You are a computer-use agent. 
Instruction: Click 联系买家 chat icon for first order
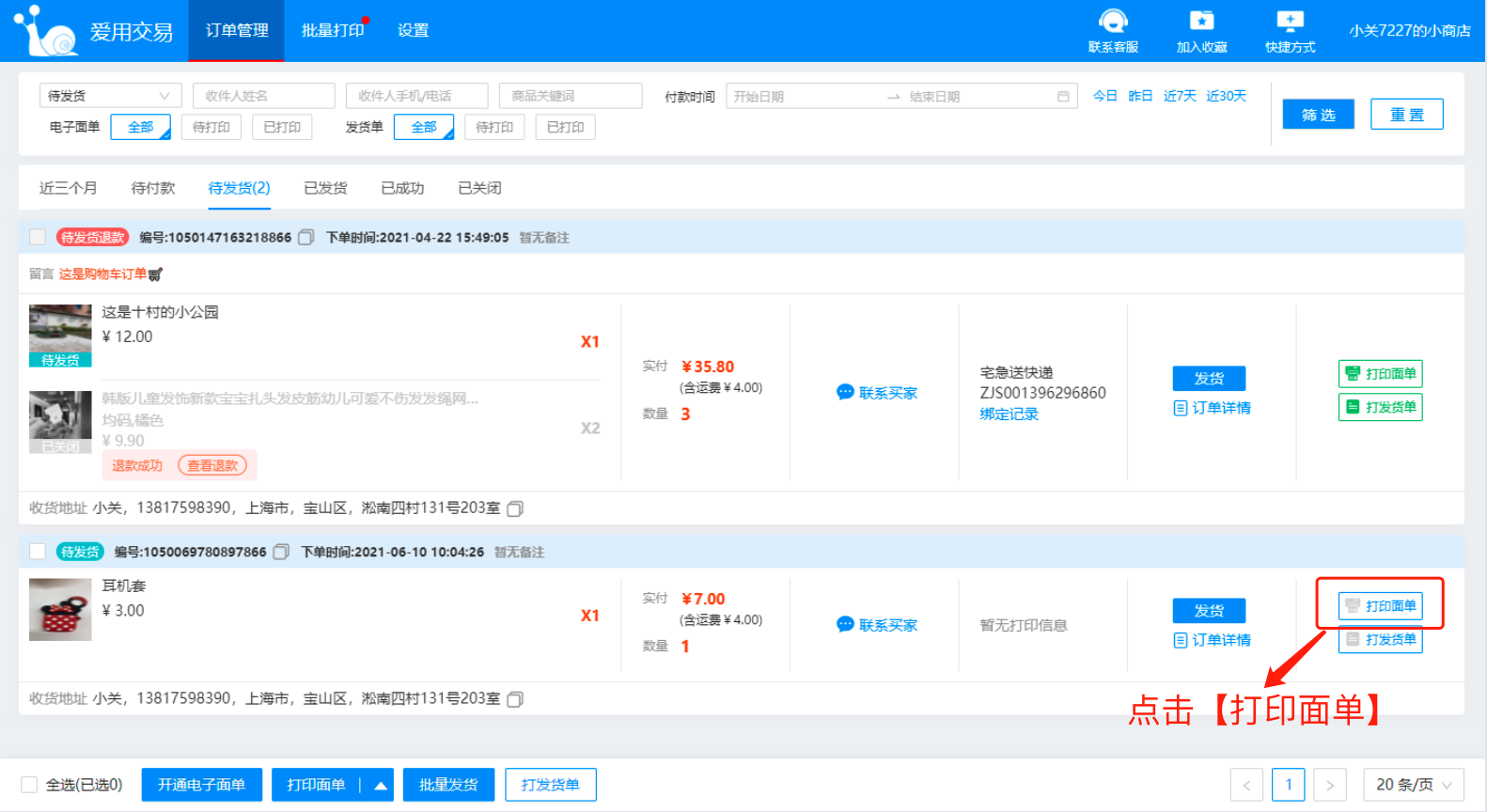845,392
